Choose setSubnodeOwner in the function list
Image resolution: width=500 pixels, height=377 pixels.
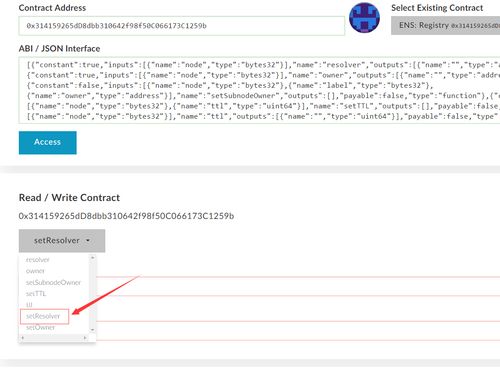click(53, 282)
